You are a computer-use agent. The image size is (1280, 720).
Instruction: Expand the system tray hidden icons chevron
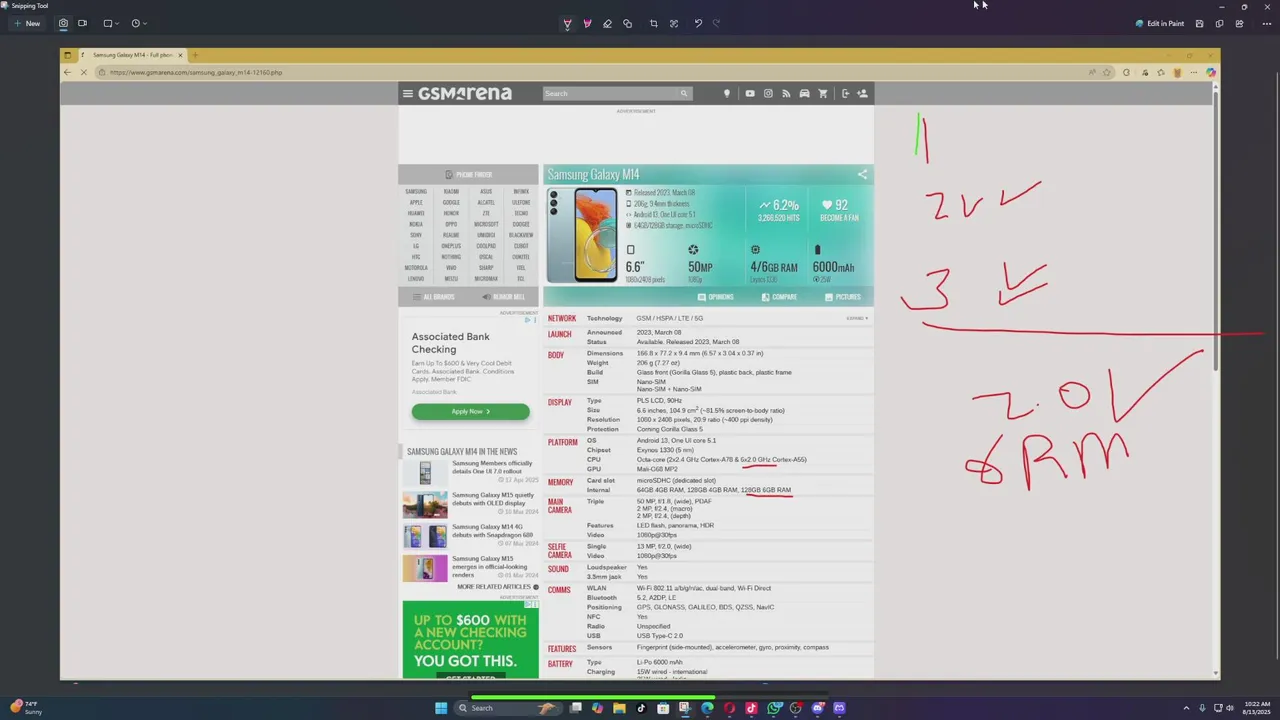coord(1186,708)
